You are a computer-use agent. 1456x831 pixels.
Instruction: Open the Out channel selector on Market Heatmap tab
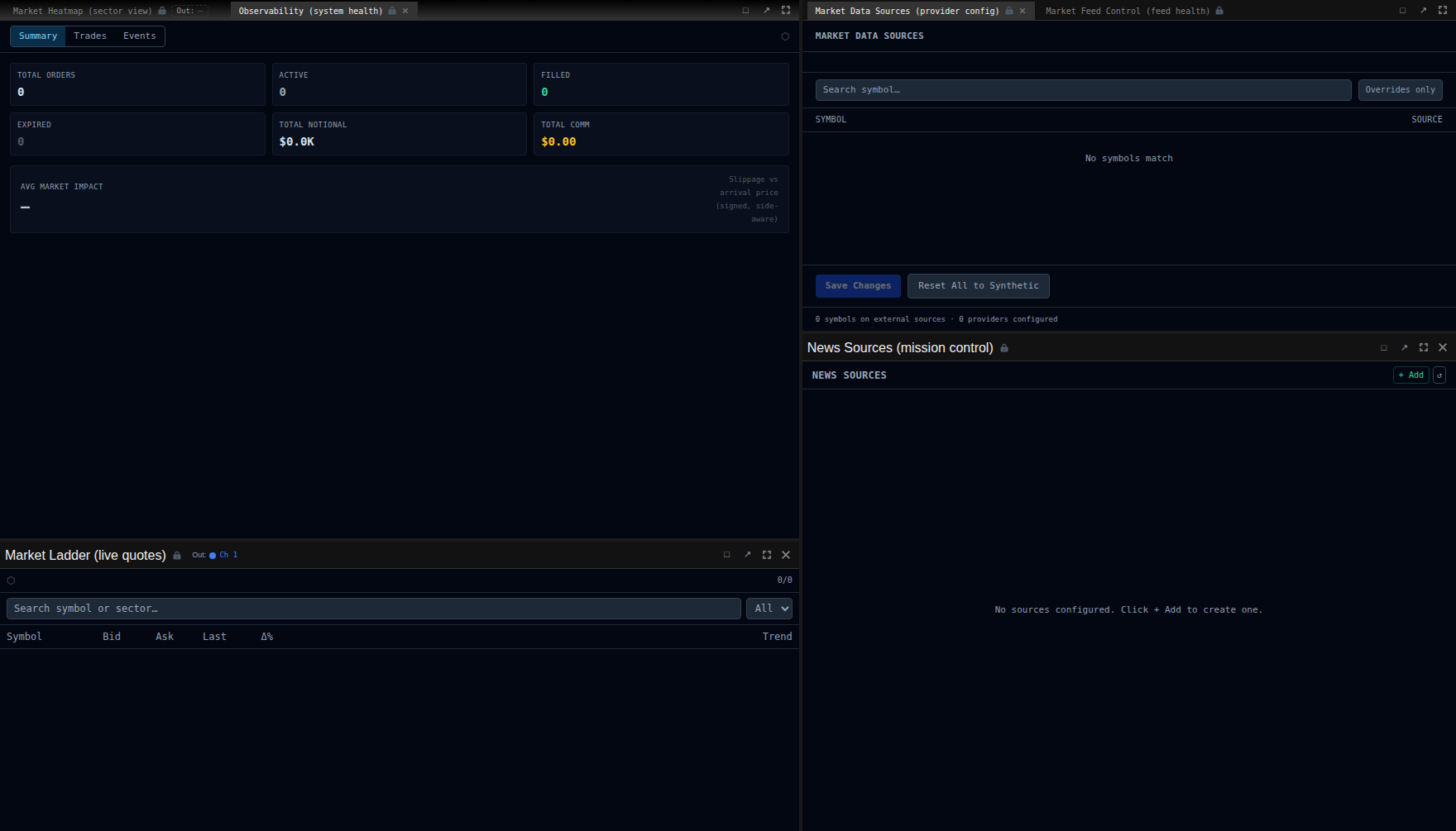pos(189,11)
